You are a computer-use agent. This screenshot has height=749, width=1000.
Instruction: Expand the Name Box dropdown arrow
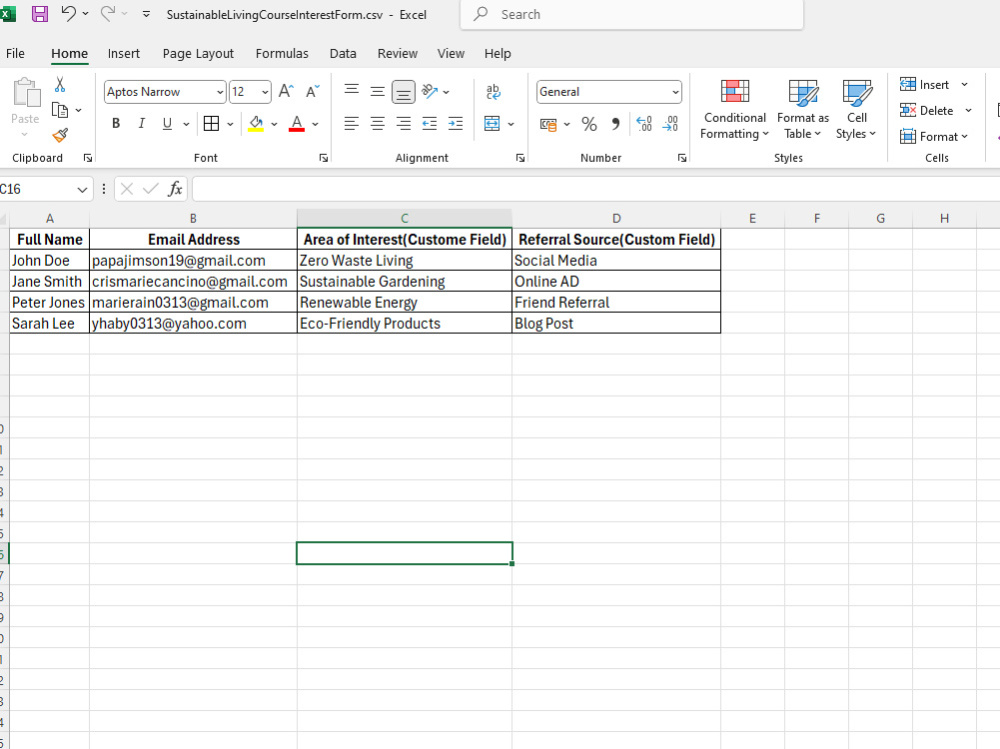point(82,189)
